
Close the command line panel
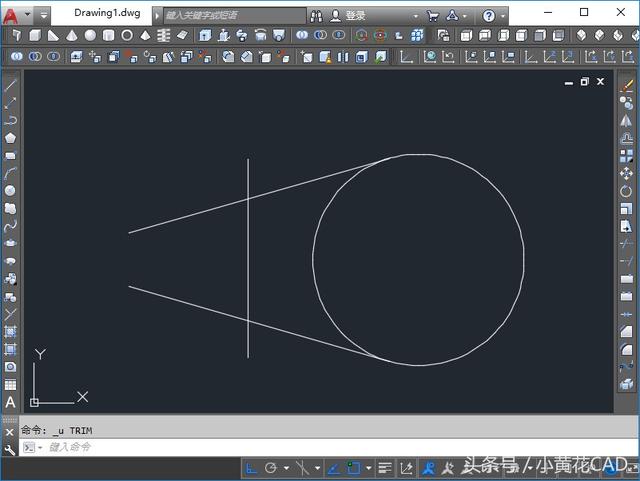(10, 432)
